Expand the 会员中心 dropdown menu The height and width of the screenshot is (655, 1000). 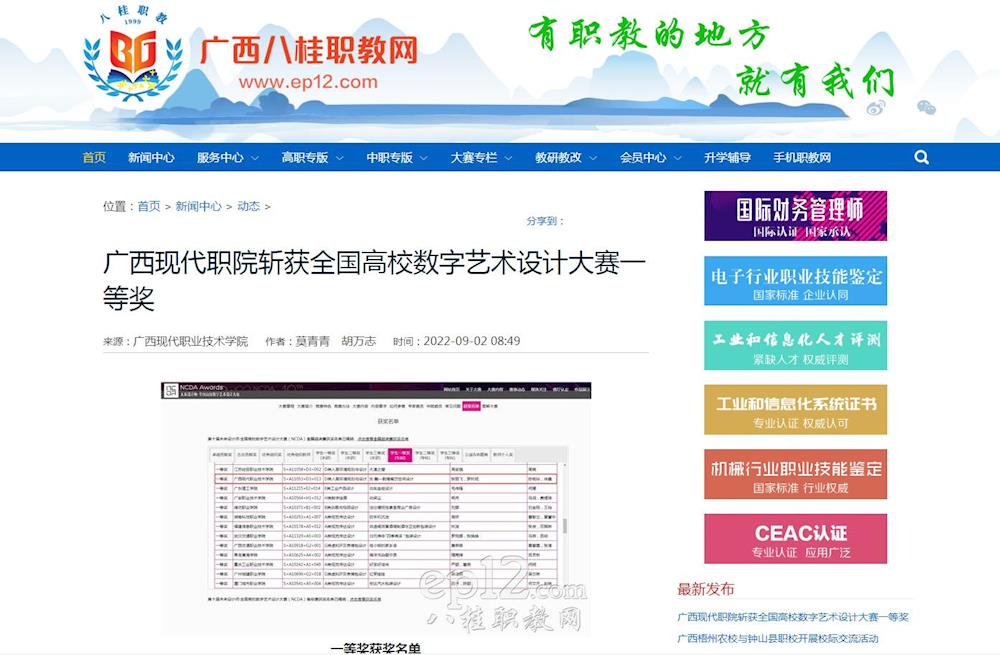650,157
